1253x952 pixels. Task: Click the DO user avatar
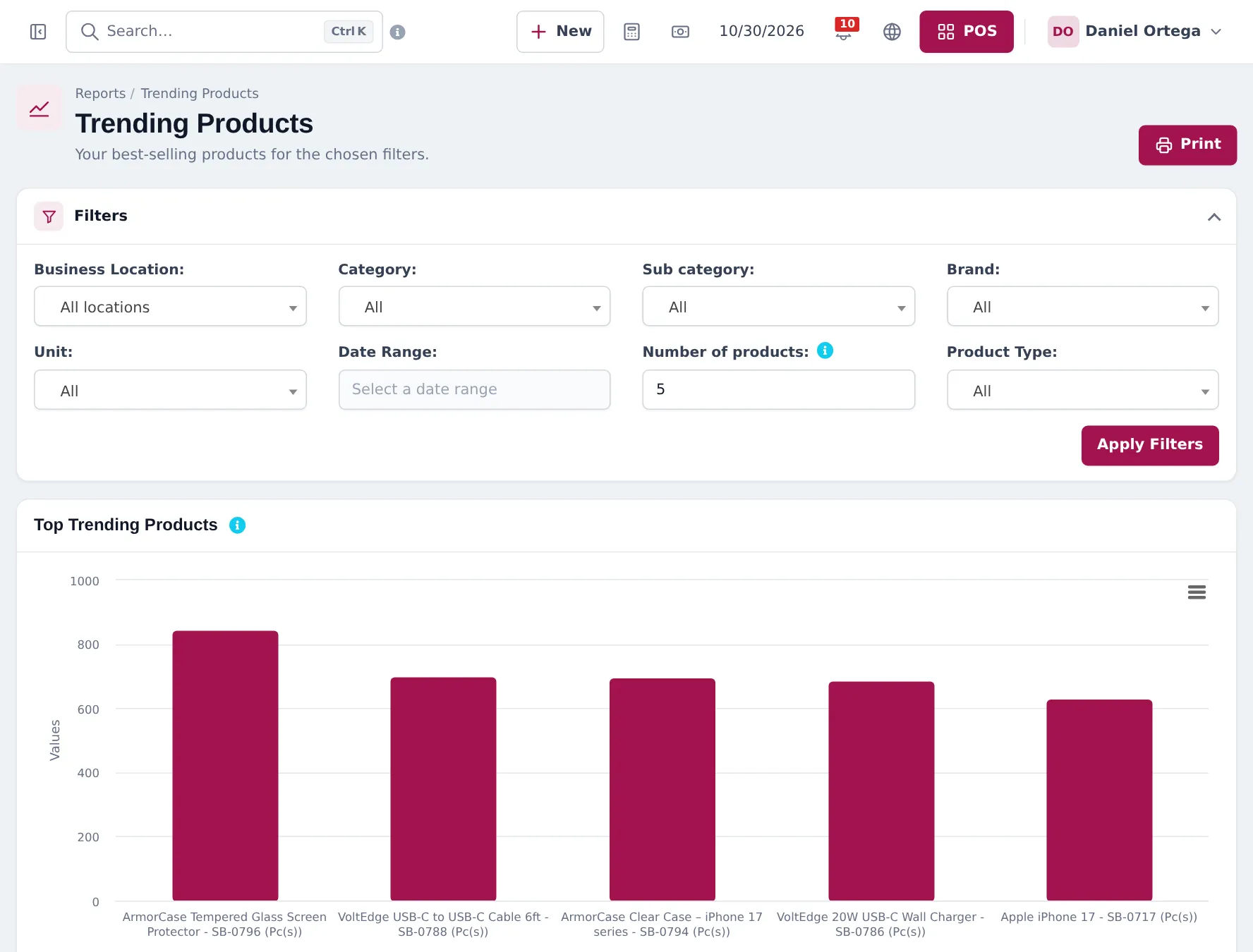pos(1063,32)
